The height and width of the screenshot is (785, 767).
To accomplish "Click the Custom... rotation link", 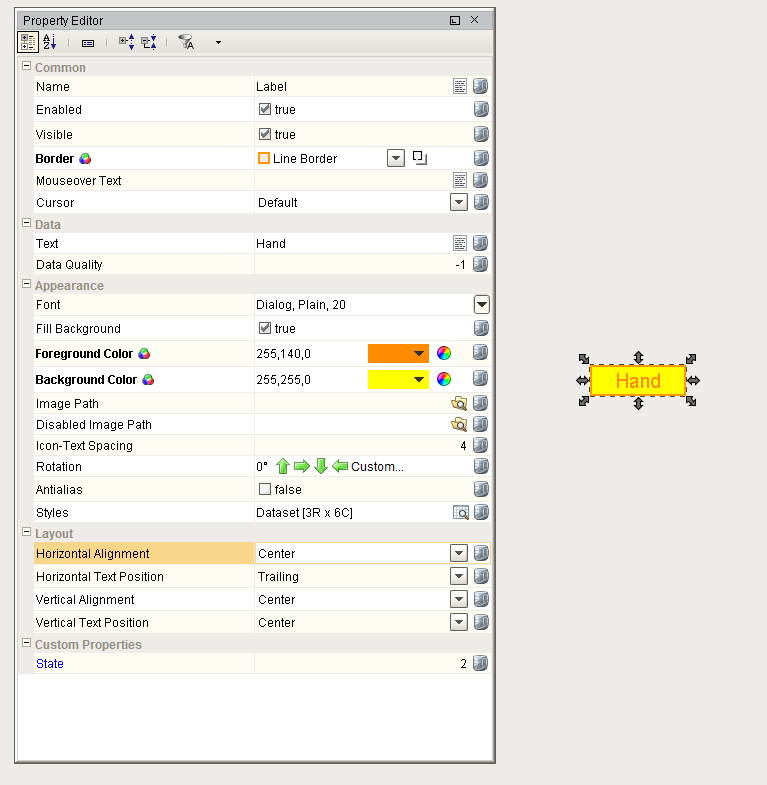I will (377, 467).
